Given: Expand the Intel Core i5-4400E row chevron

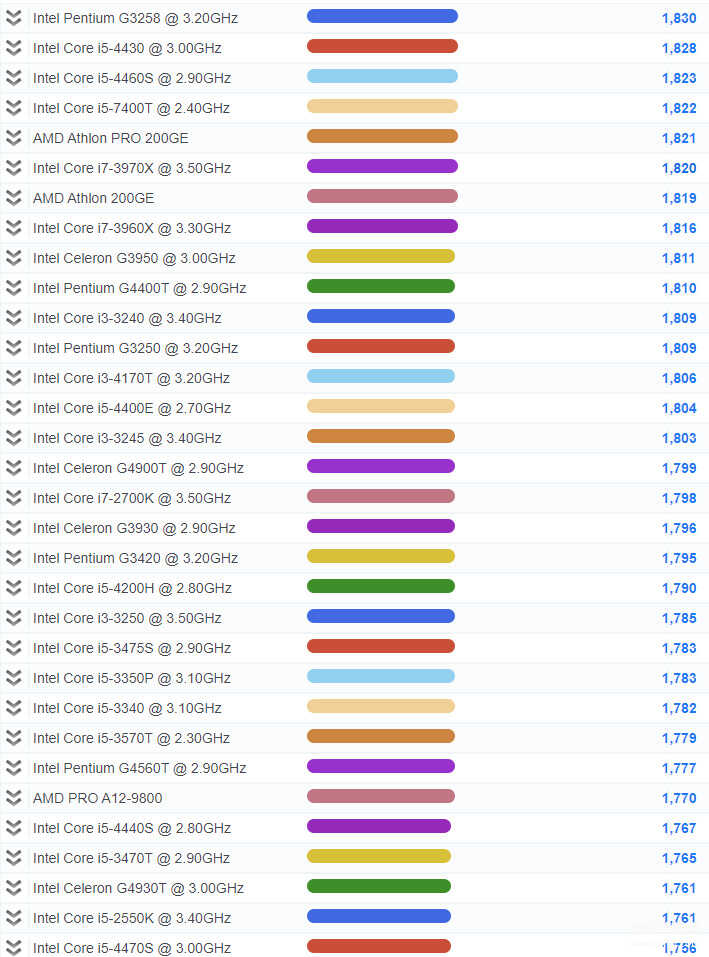Looking at the screenshot, I should click(13, 408).
